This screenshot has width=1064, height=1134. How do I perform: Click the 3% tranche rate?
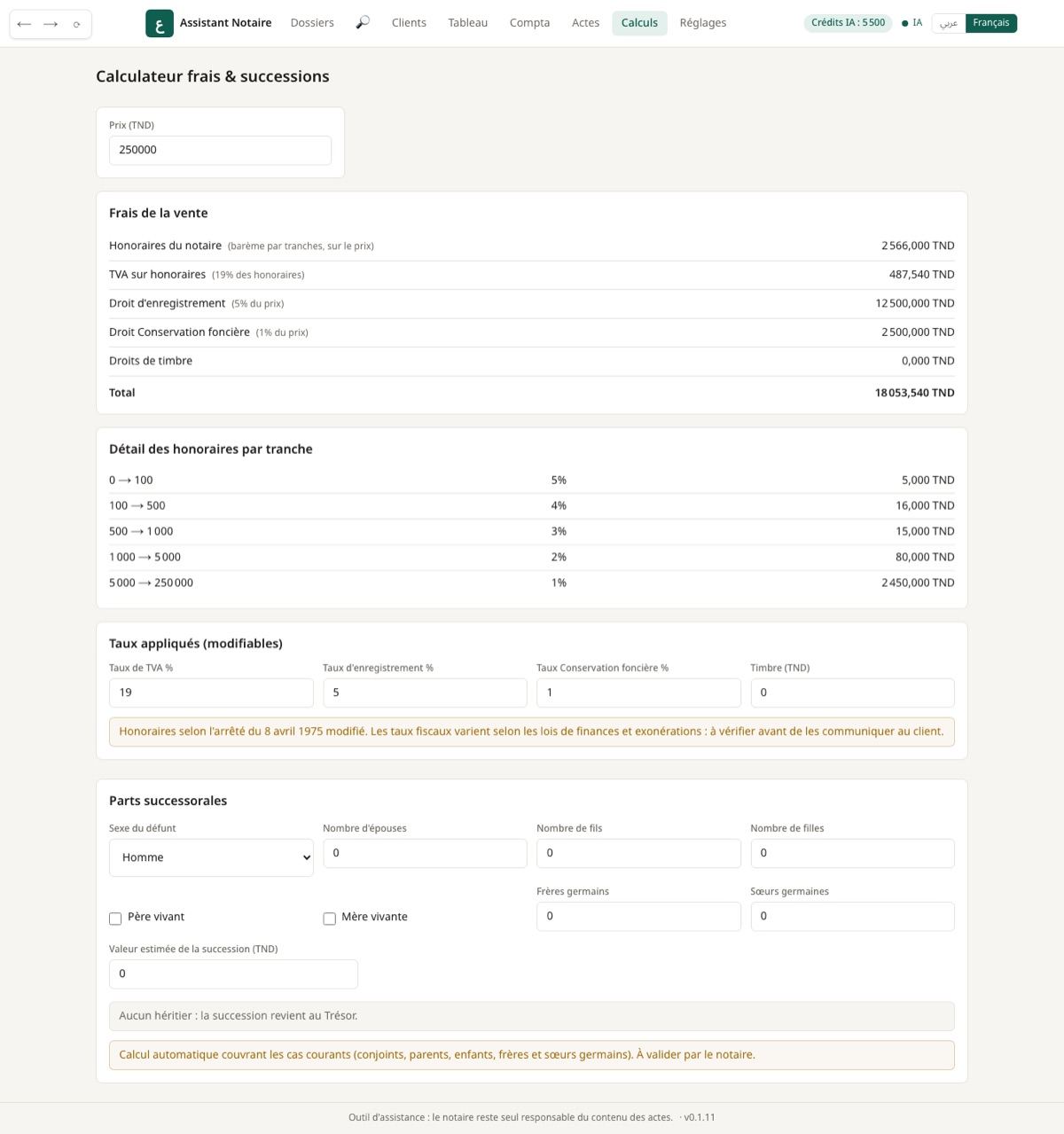(559, 532)
